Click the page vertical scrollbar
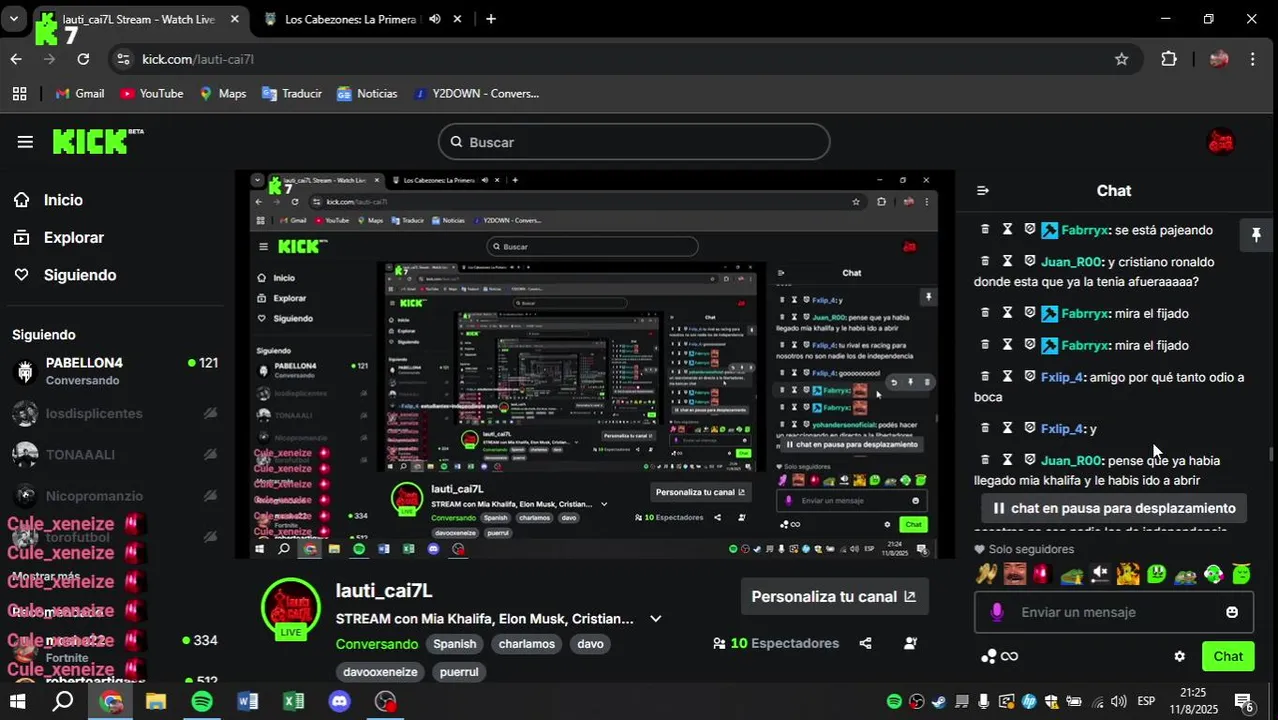The width and height of the screenshot is (1278, 720). tap(1272, 455)
